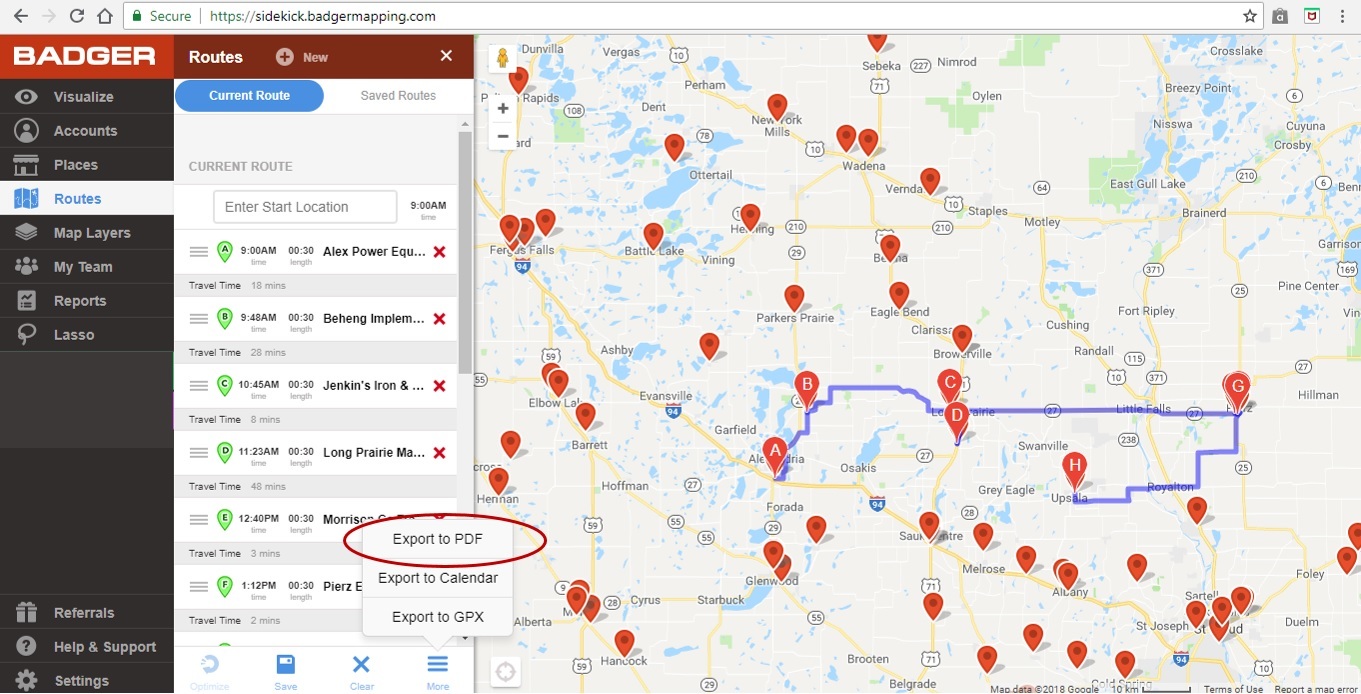Click route marker A on the map
Screen dimensions: 1361x694
775,454
